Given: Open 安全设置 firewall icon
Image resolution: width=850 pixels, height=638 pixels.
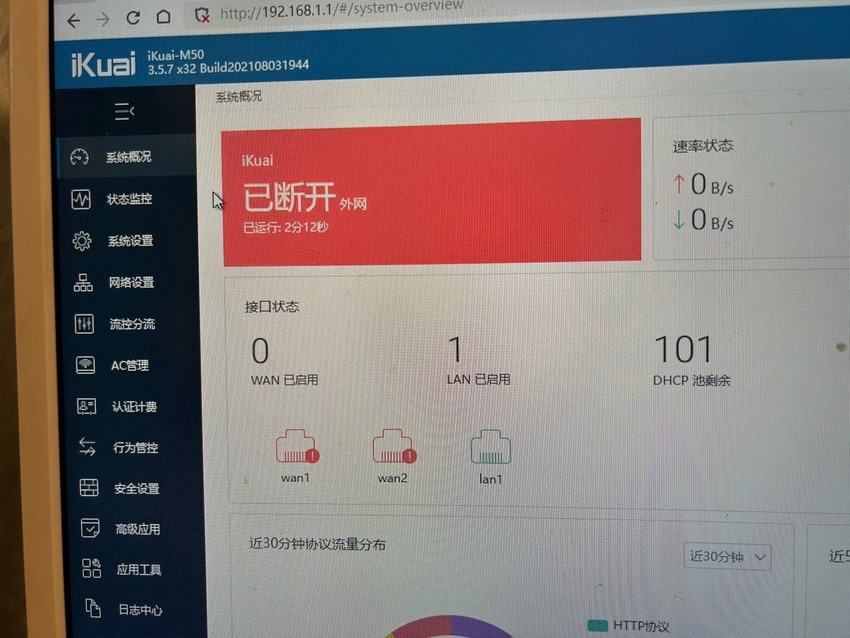Looking at the screenshot, I should pos(89,488).
